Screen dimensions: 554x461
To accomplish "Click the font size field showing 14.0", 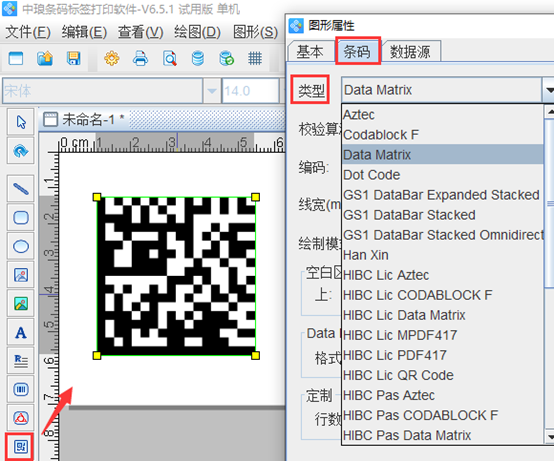I will (x=249, y=91).
